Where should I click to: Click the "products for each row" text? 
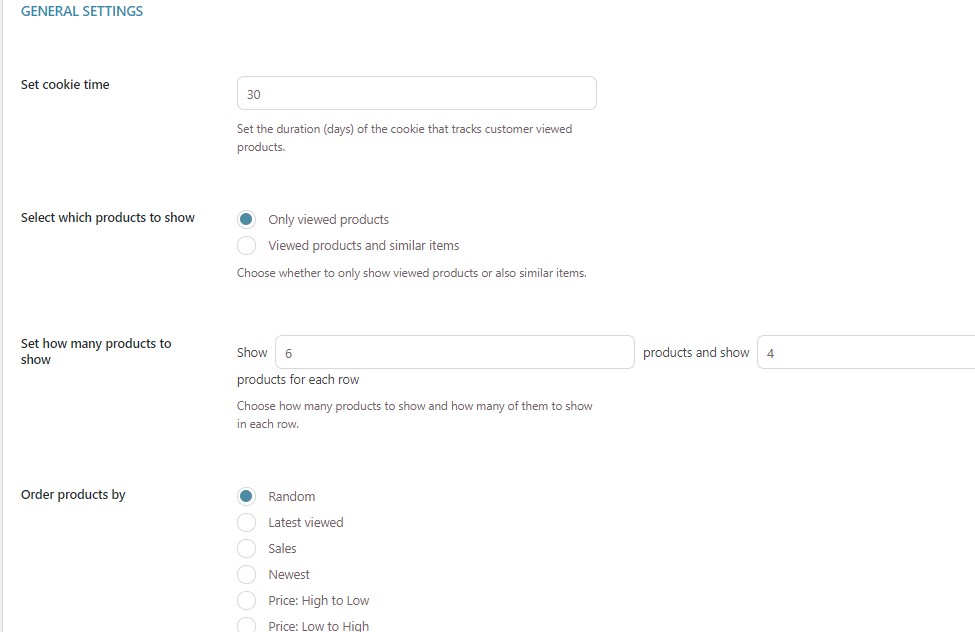pos(298,380)
